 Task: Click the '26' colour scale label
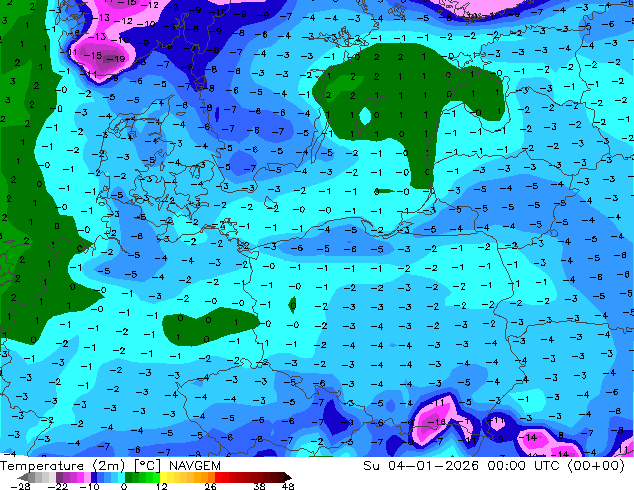tap(210, 486)
